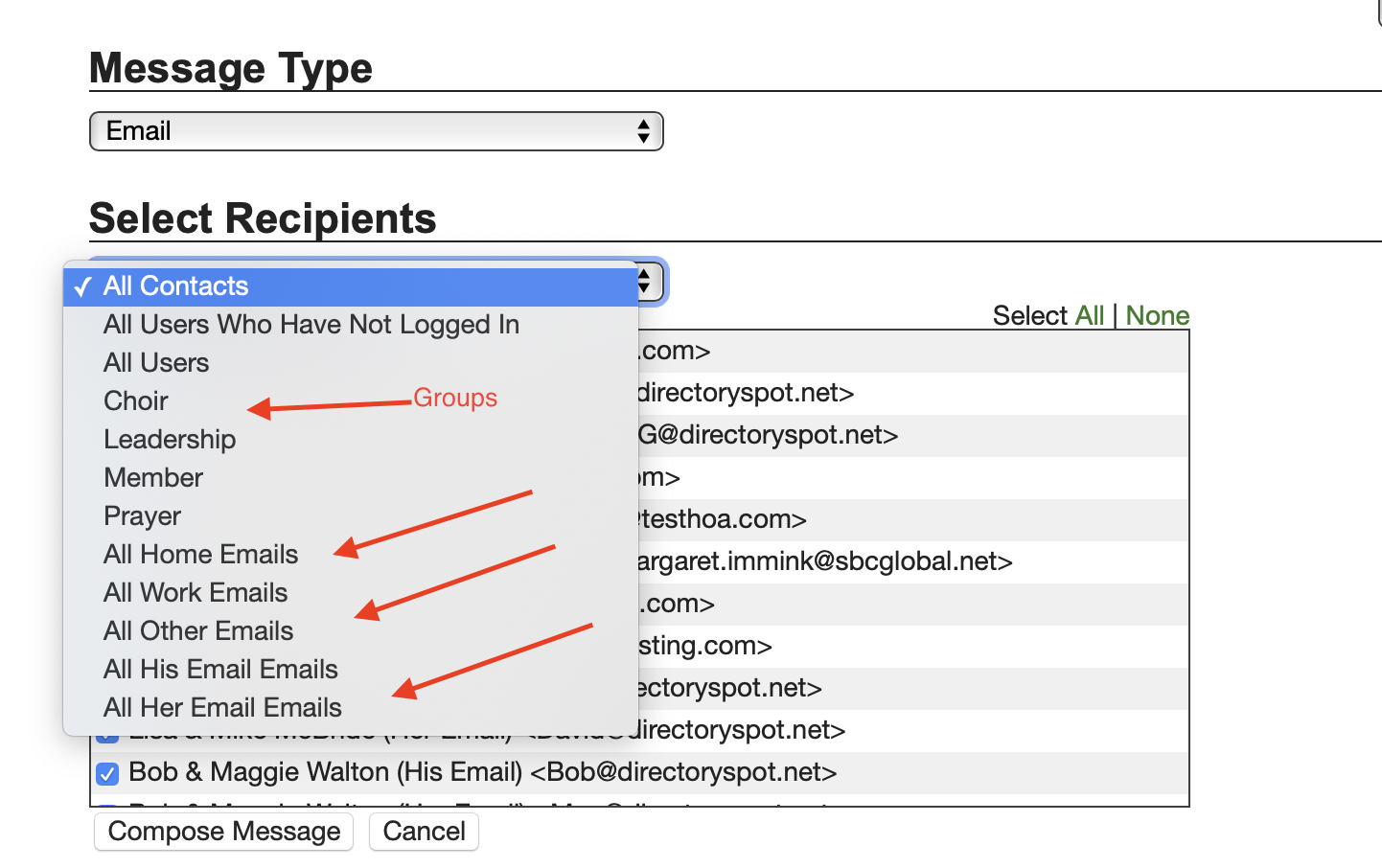Select the Leadership group option
The image size is (1382, 868).
(170, 440)
